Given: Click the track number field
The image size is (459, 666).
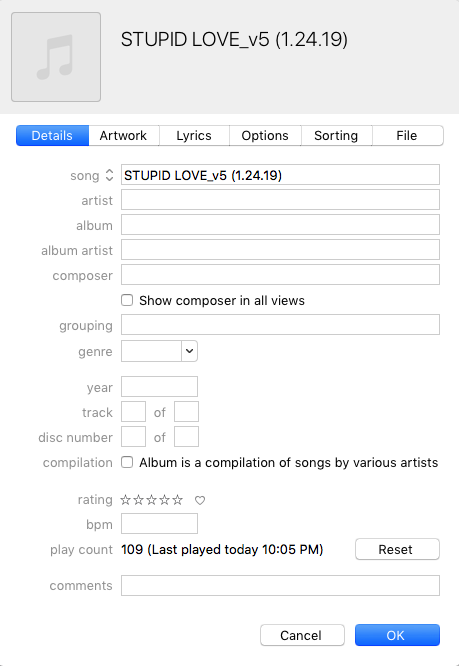Looking at the screenshot, I should click(133, 412).
